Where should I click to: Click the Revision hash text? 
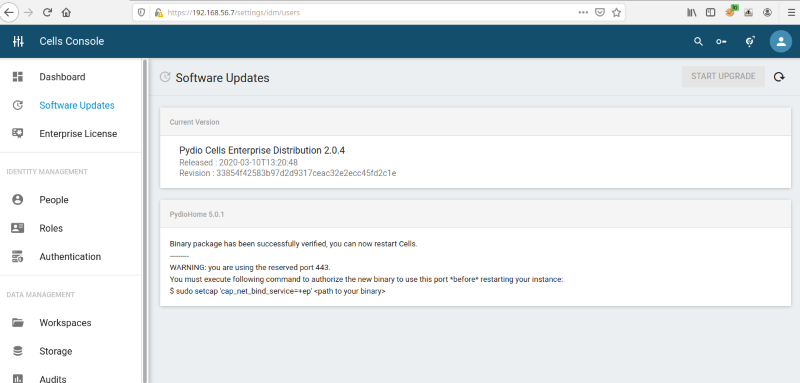tap(288, 173)
